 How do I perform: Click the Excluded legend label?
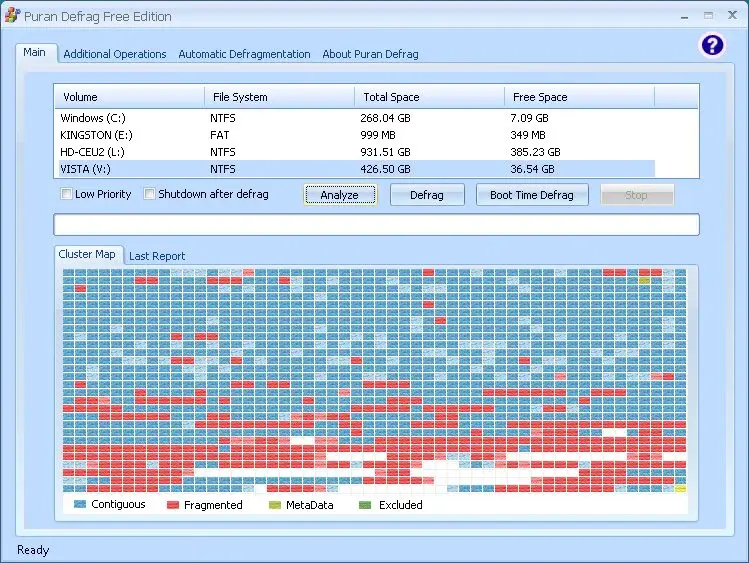click(x=400, y=505)
